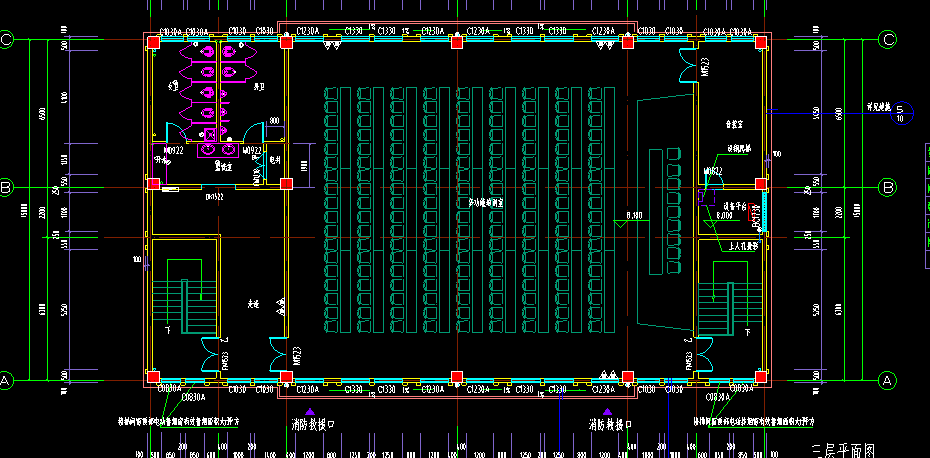Click the 8.000 elevation value
Screen dimensions: 930x458
pos(724,216)
